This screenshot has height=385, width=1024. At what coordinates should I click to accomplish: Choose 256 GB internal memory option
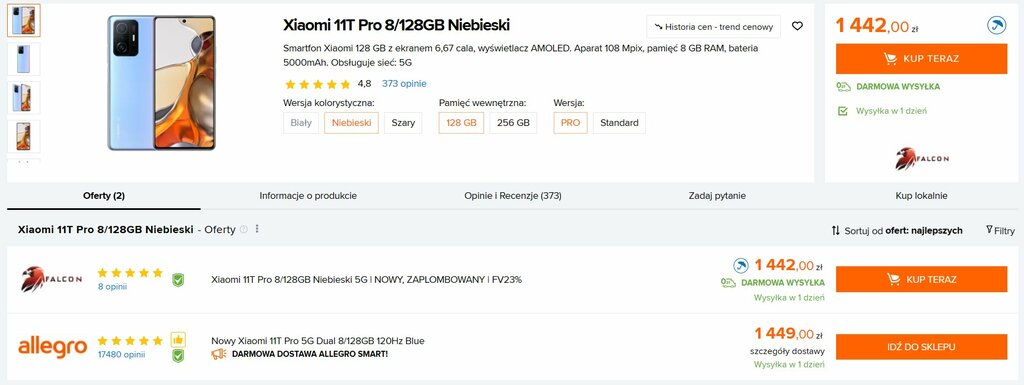513,123
